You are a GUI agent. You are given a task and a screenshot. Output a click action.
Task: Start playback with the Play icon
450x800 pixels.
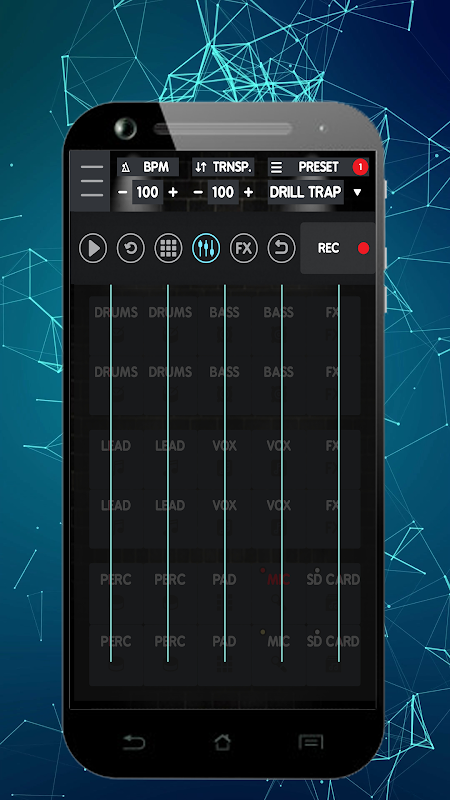pos(93,248)
